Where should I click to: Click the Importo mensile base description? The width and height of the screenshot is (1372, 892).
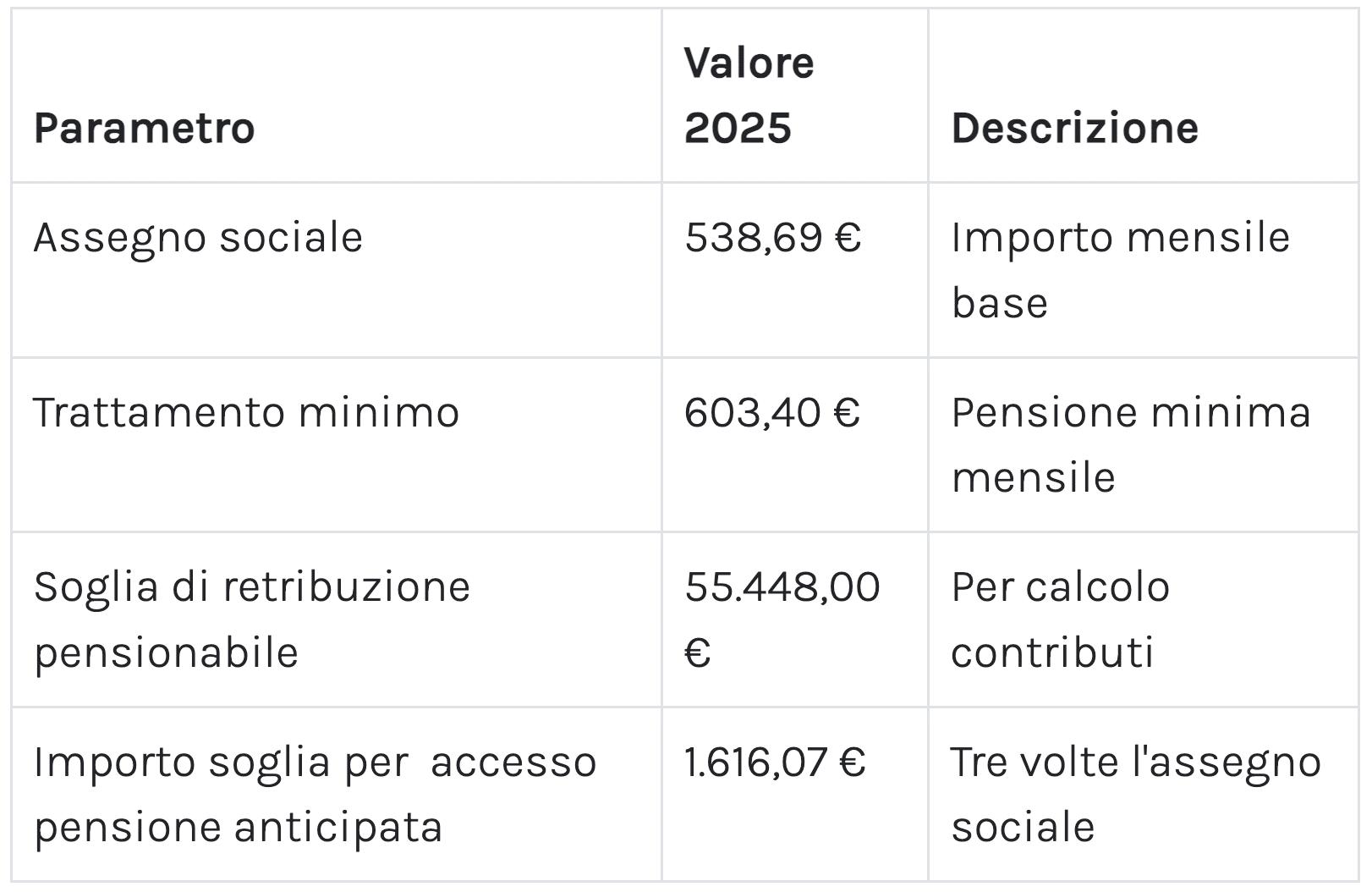[1120, 269]
